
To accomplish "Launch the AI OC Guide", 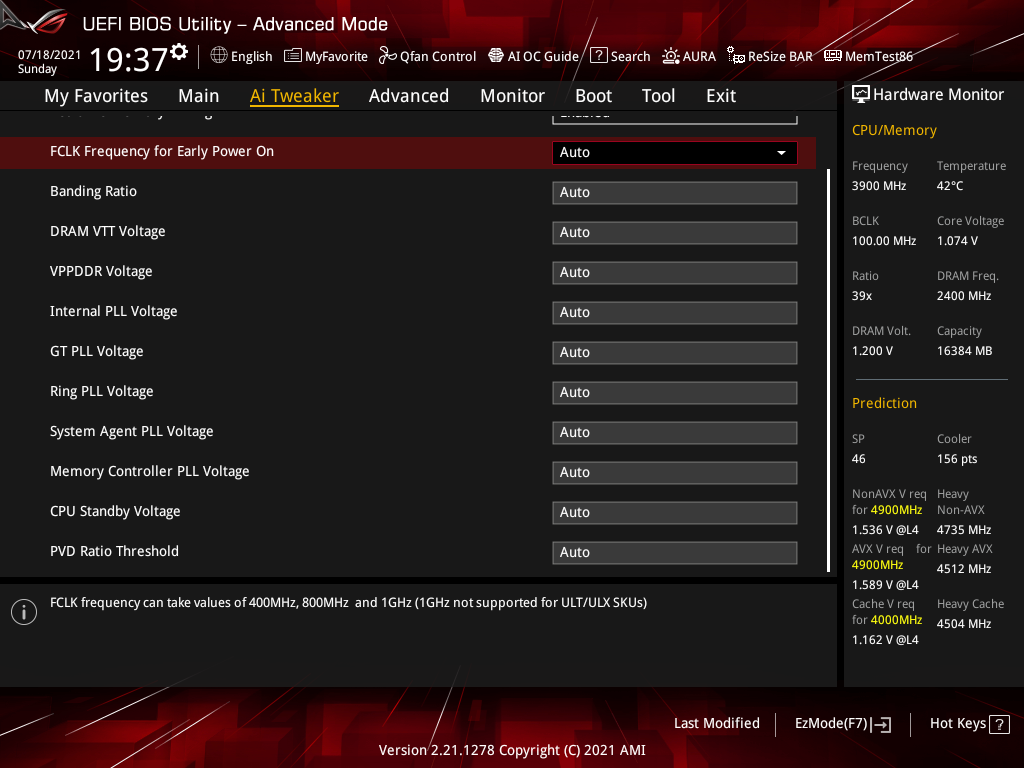I will coord(533,56).
